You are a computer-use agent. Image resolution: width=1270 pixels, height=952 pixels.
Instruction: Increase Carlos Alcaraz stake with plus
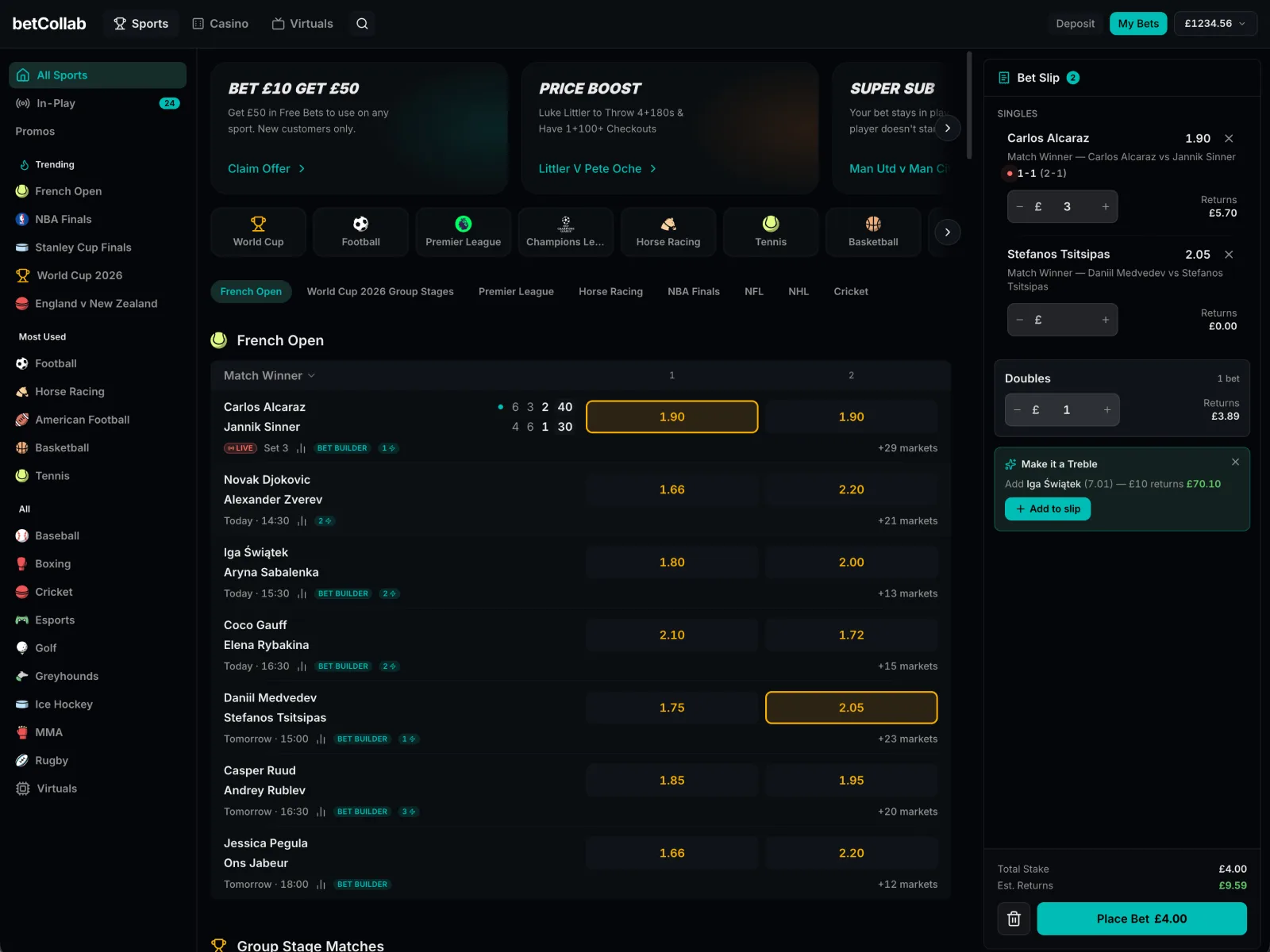point(1105,206)
